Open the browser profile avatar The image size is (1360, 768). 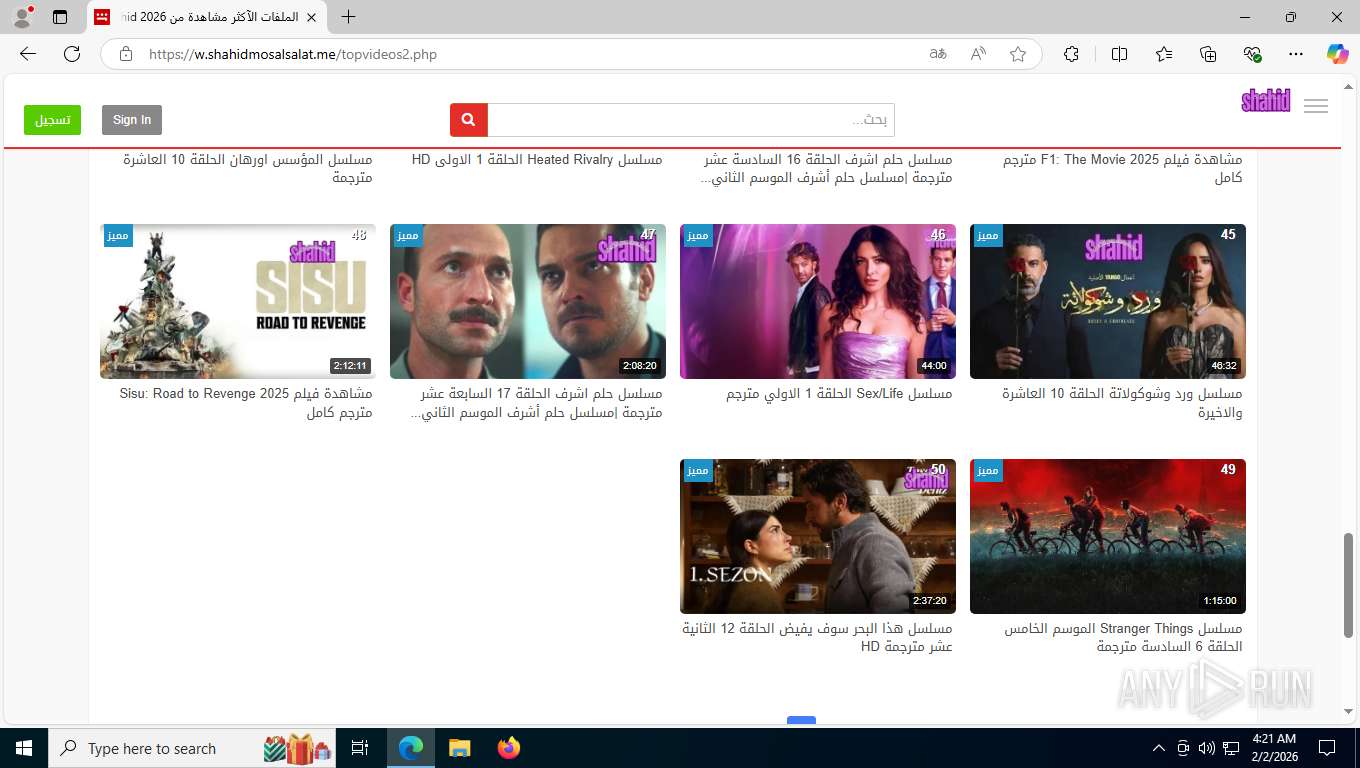pos(22,17)
